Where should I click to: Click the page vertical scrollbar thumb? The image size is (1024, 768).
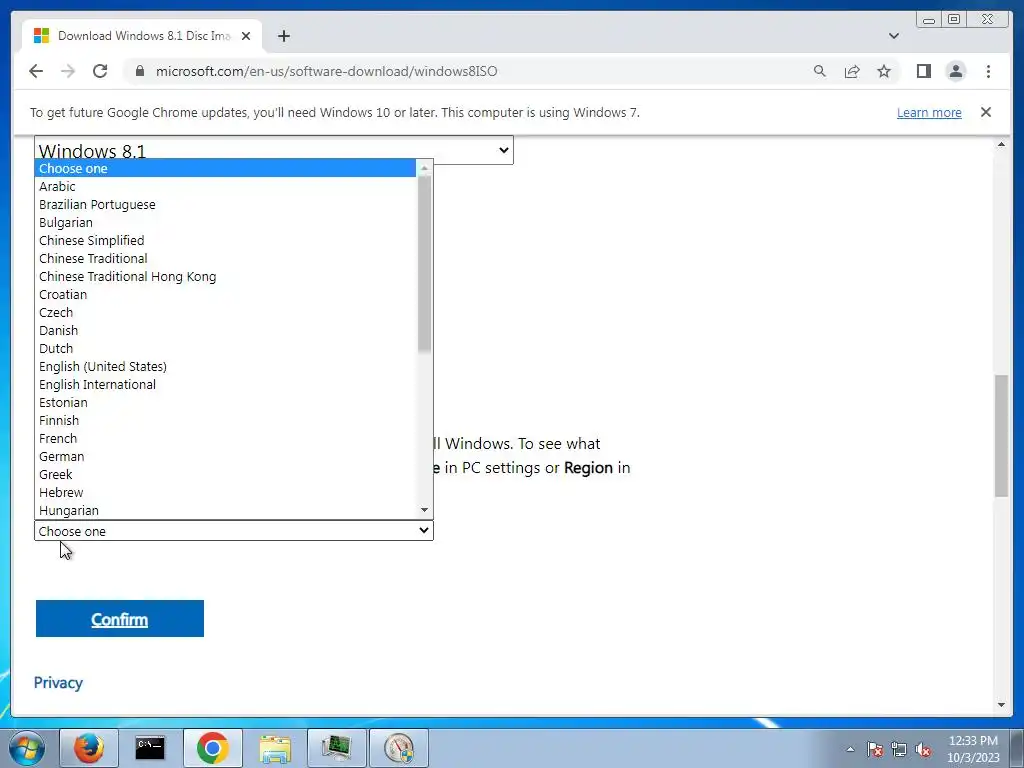[x=1001, y=436]
